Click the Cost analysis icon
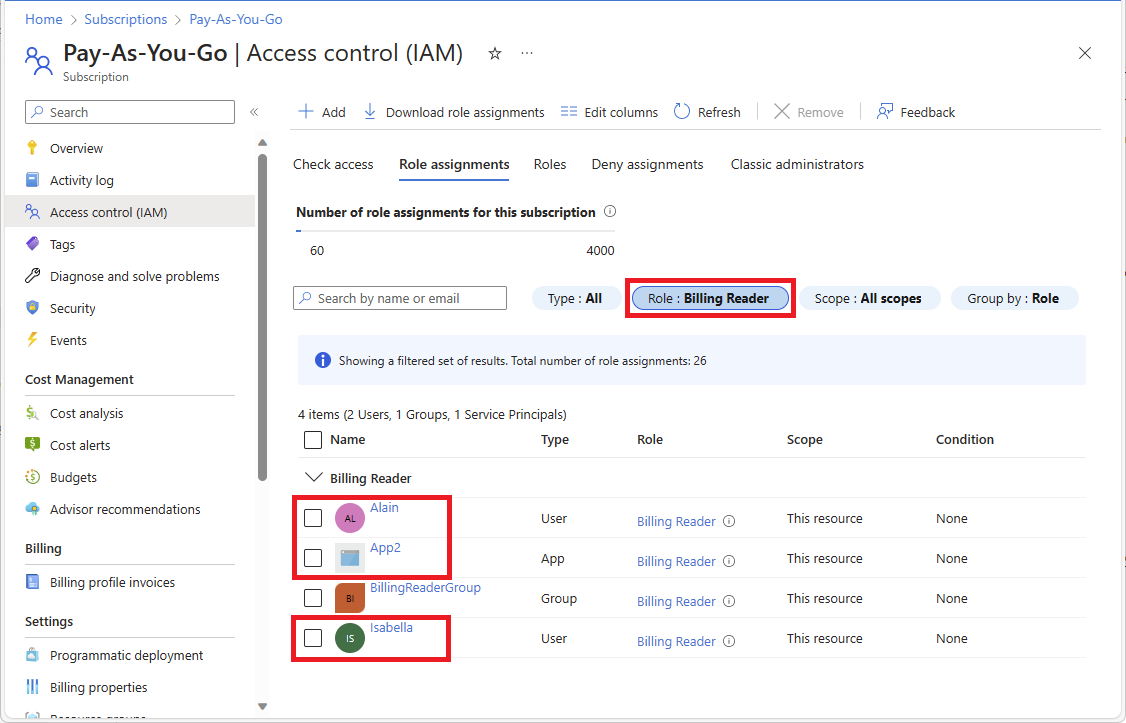 pos(32,413)
